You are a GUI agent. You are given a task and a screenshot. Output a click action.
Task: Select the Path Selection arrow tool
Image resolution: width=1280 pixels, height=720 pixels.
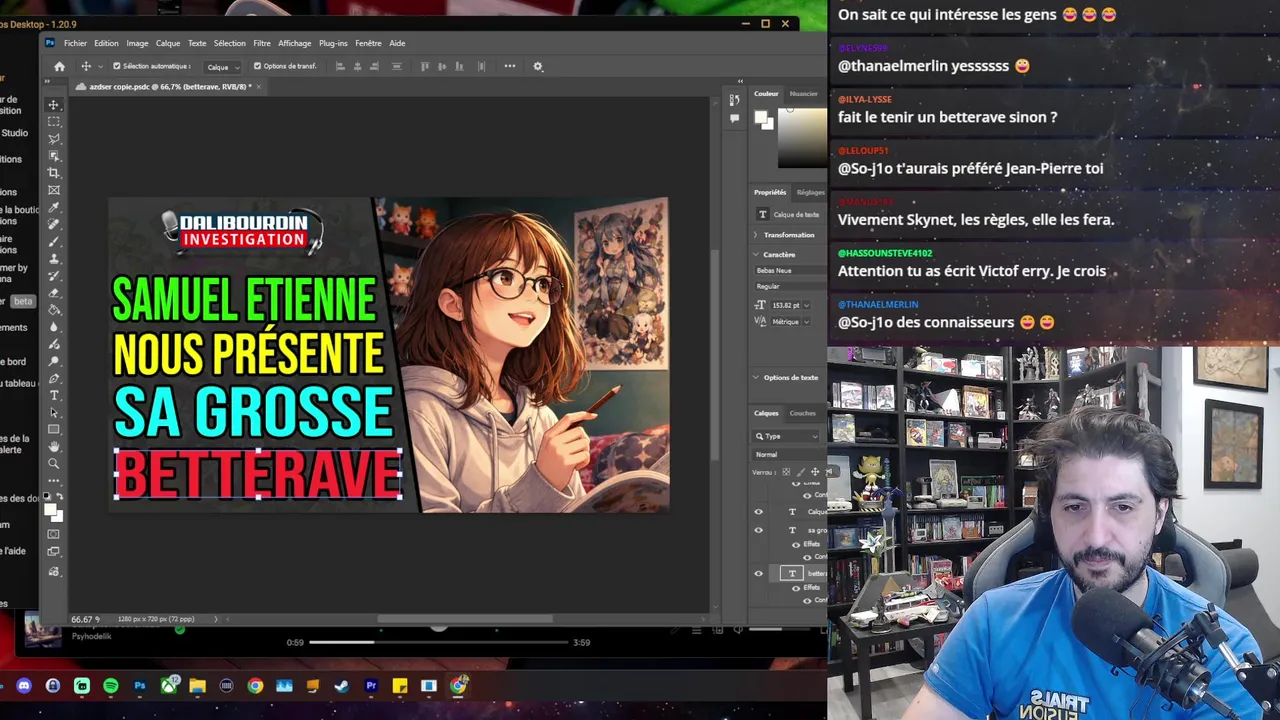(x=54, y=412)
